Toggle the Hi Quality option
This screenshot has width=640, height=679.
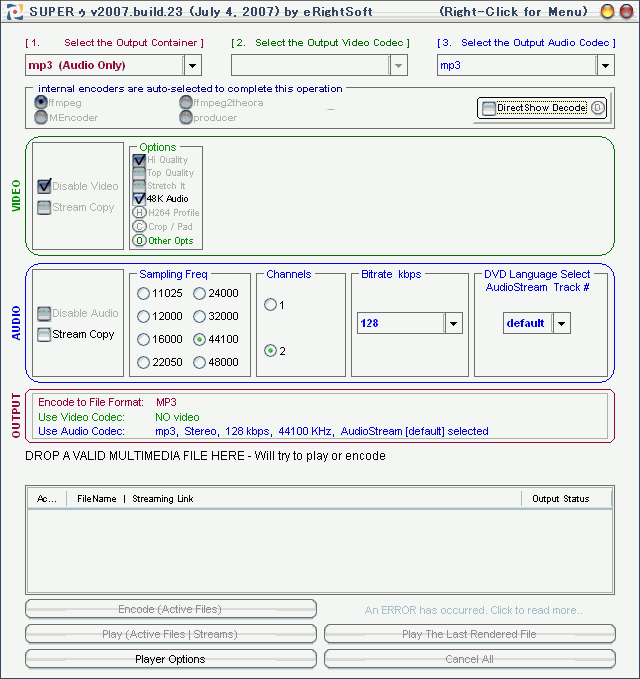point(139,160)
